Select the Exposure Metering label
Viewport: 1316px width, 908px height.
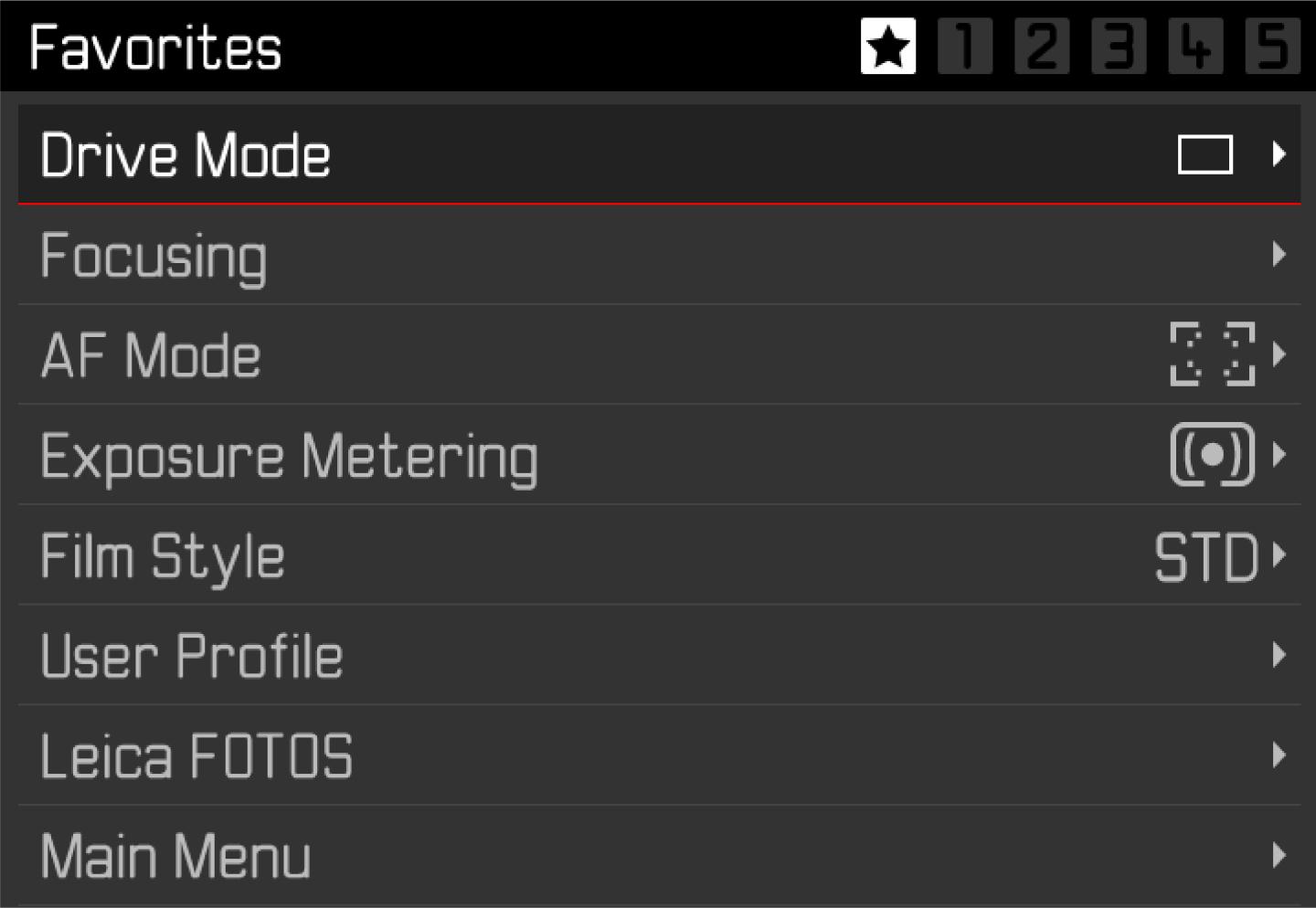[x=289, y=456]
